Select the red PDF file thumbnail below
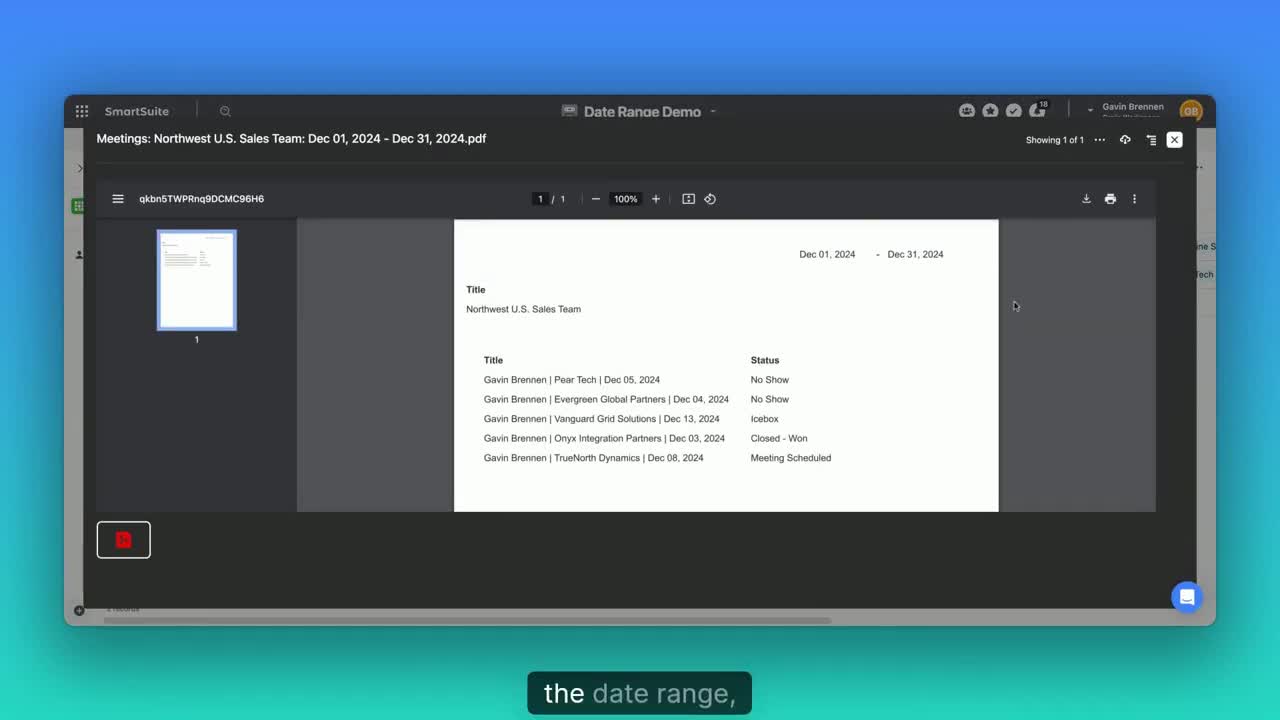Image resolution: width=1280 pixels, height=720 pixels. pyautogui.click(x=124, y=540)
